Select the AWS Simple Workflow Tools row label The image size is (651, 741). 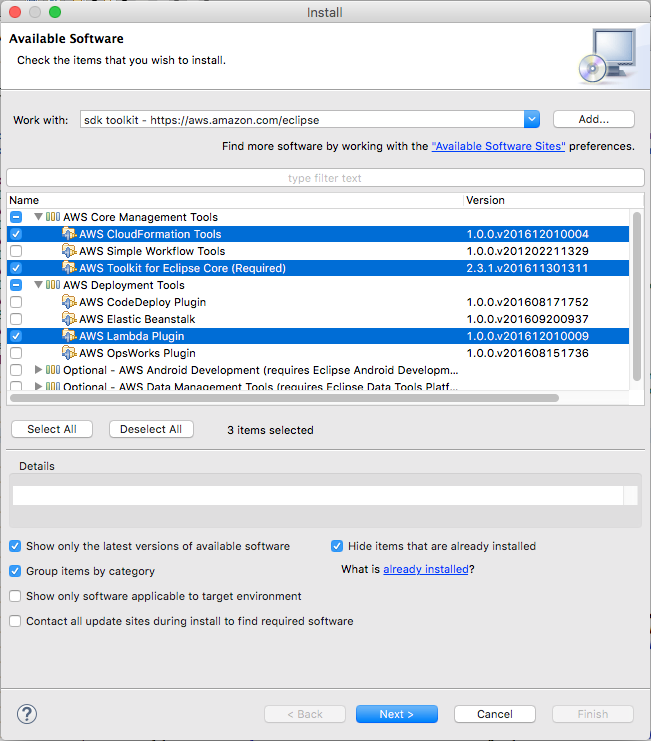152,251
